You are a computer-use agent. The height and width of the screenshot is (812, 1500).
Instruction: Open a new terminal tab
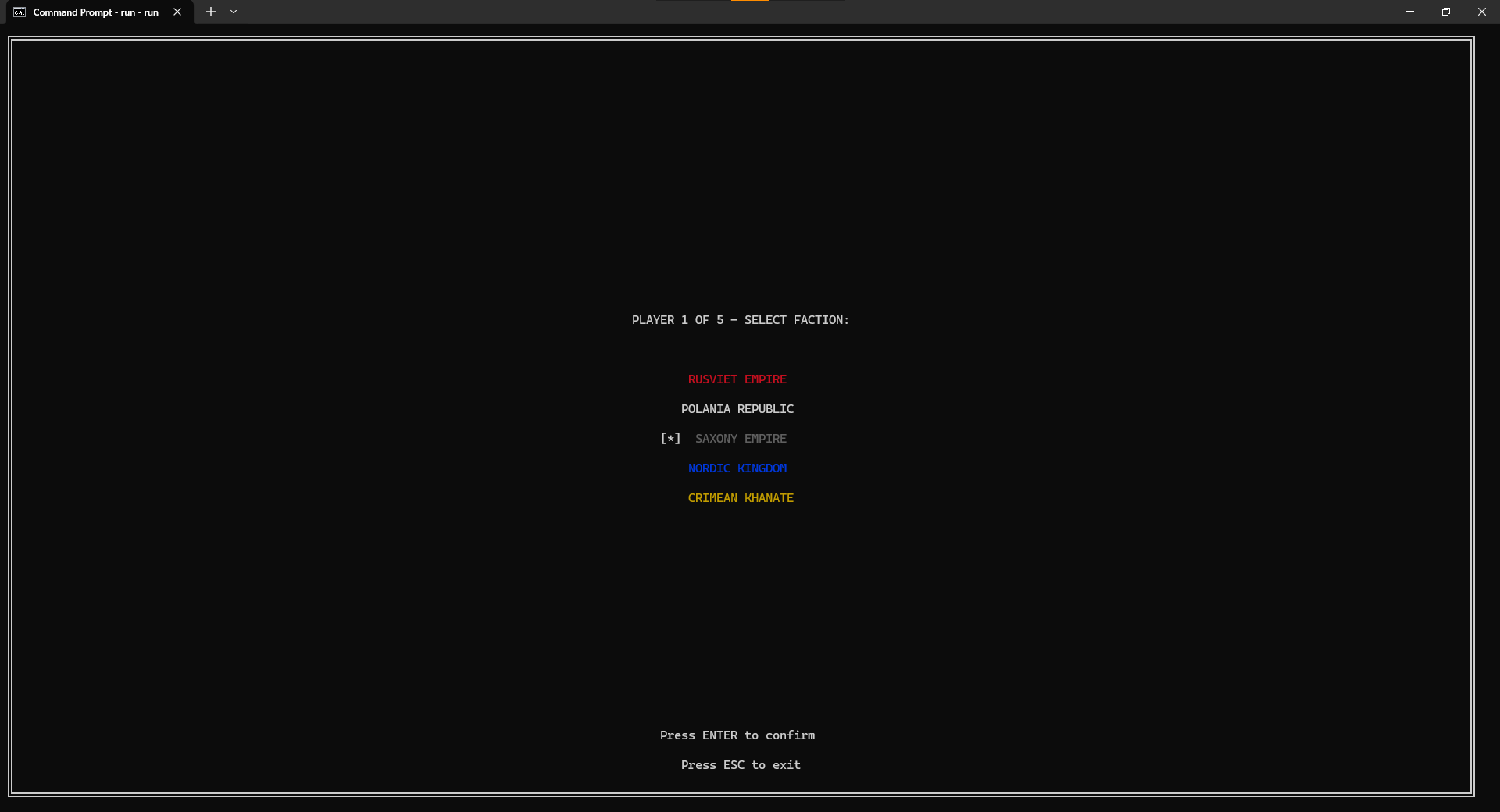tap(210, 12)
